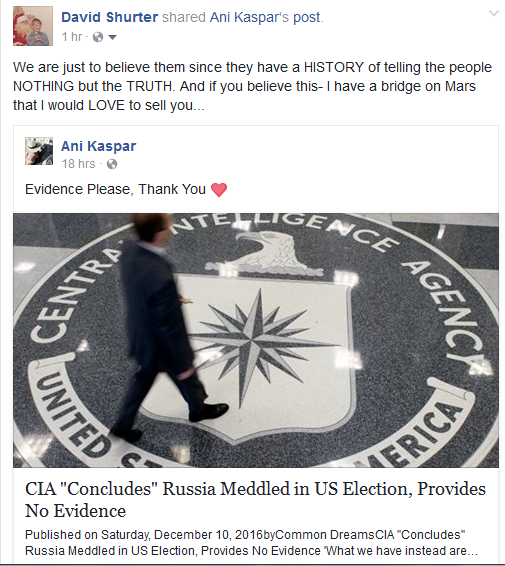Screen dimensions: 505x566
Task: Click the public globe icon beside 1 hr
Action: 98,37
